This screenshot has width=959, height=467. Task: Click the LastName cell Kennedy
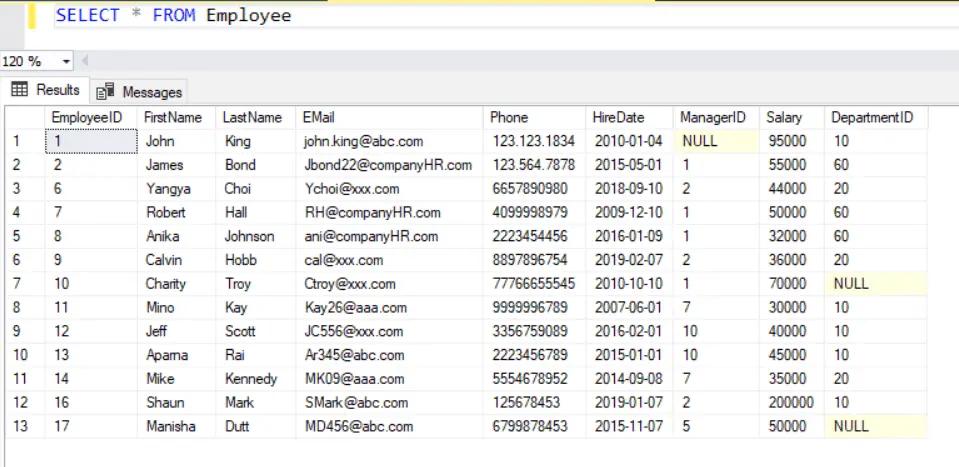pos(250,379)
